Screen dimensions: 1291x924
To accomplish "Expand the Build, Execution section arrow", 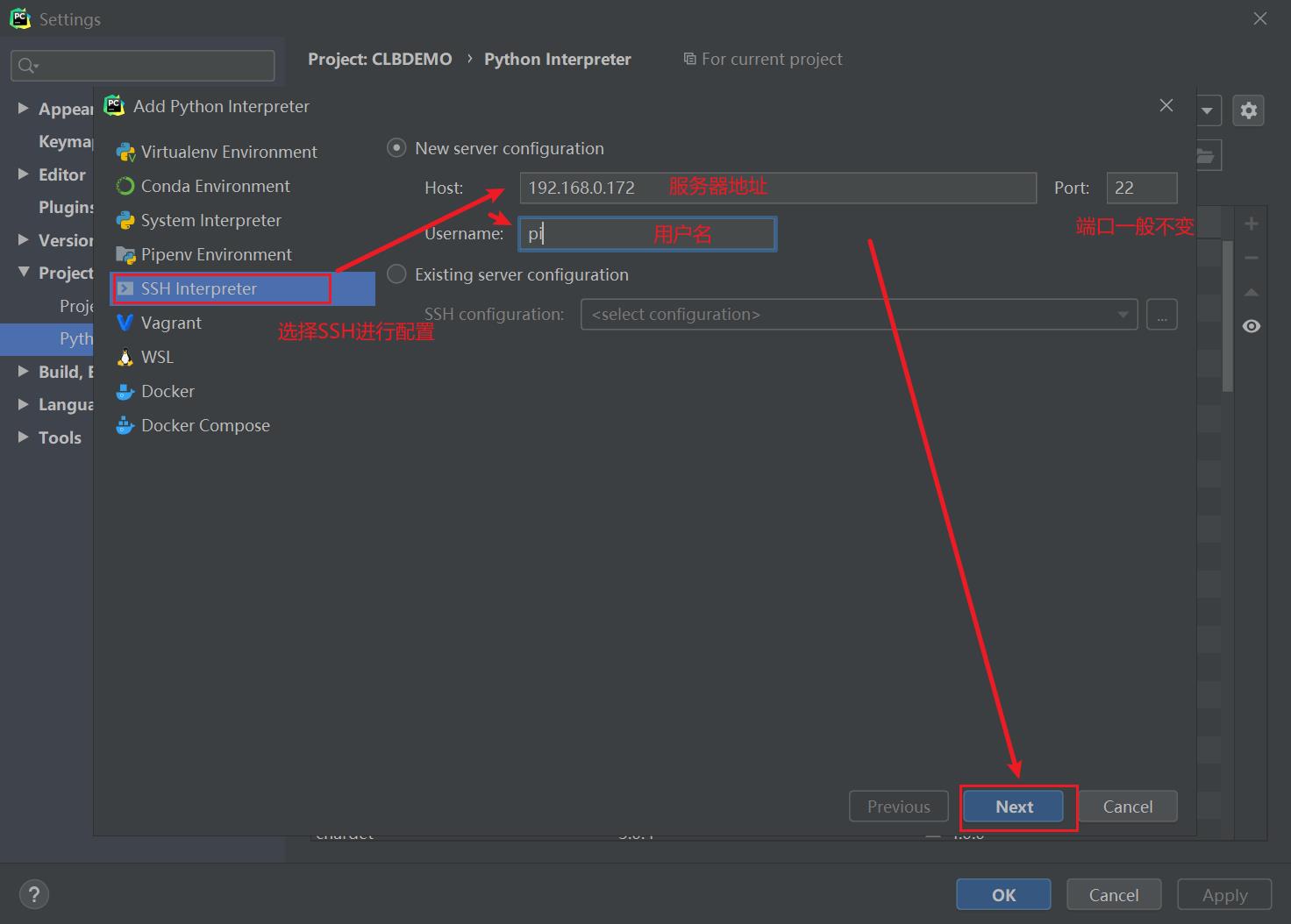I will coord(24,371).
